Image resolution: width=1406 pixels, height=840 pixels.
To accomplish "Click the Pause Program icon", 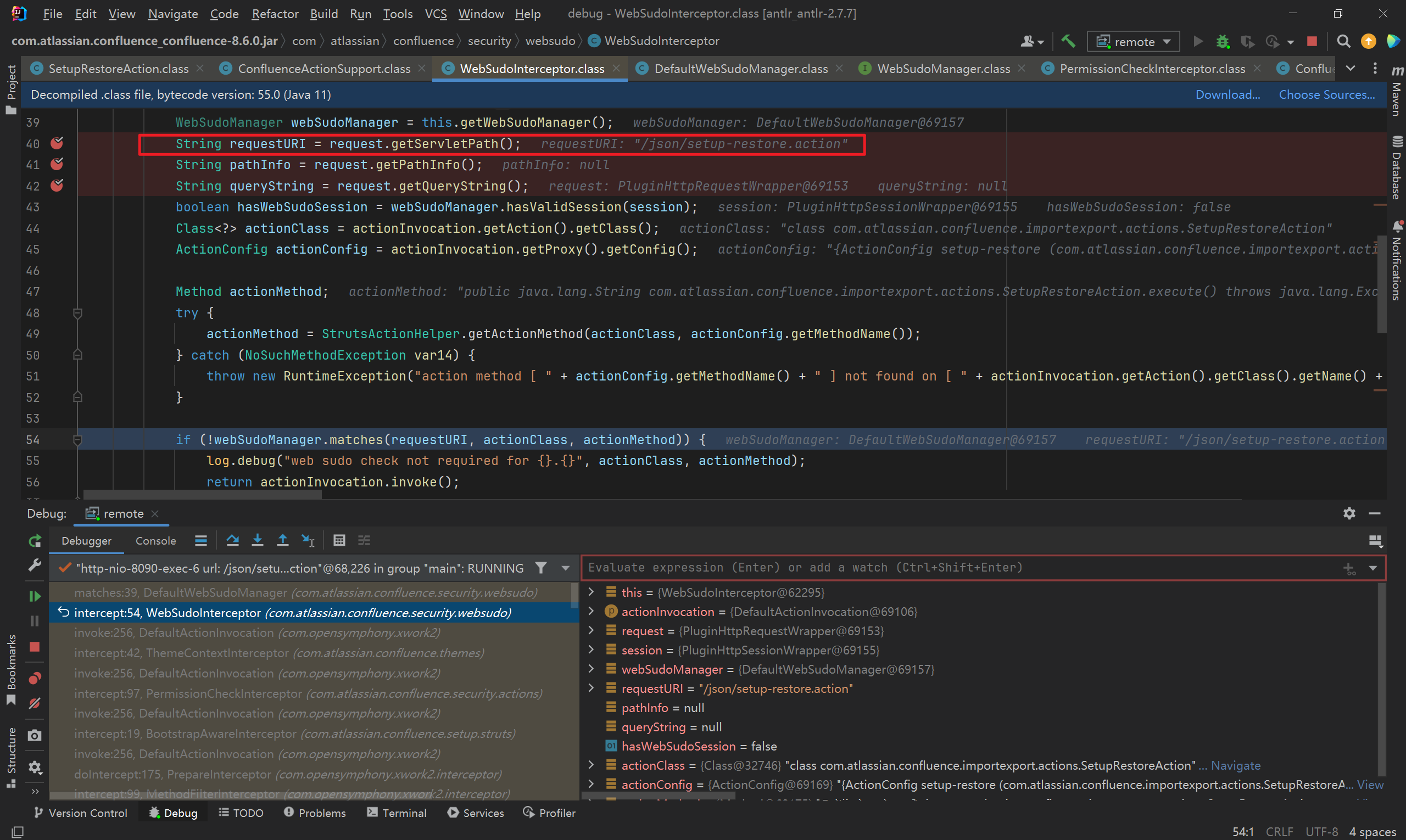I will tap(35, 621).
